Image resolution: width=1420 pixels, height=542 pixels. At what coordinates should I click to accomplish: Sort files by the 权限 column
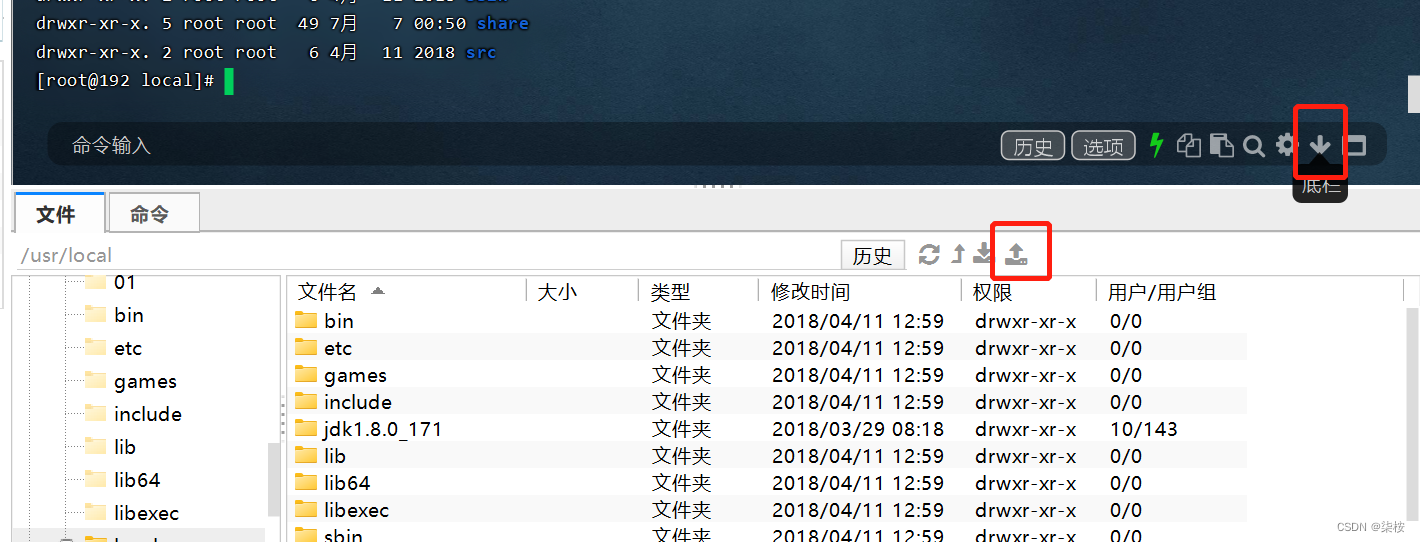coord(1030,292)
